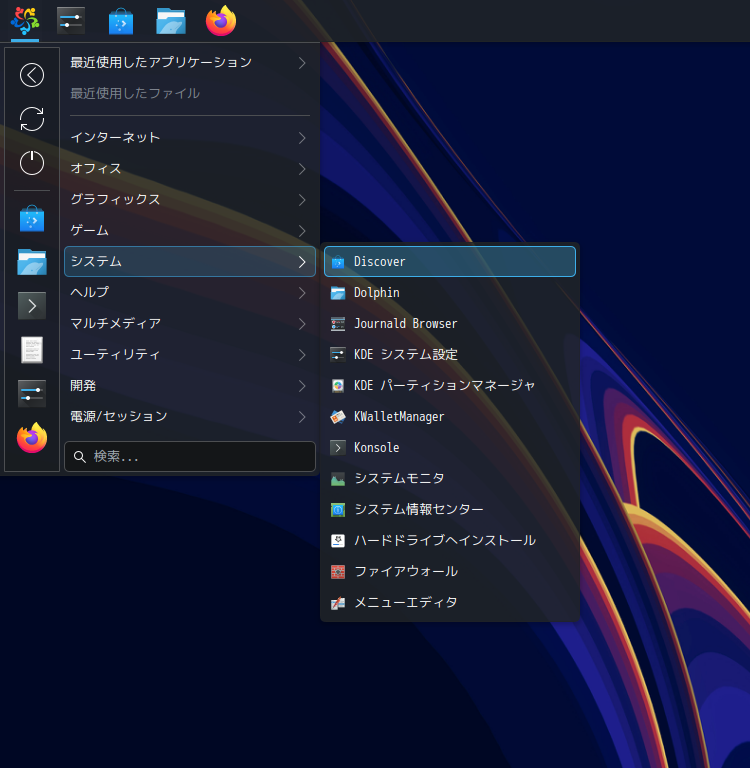Viewport: 750px width, 768px height.
Task: Click the Dolphin folder icon in submenu
Action: (338, 293)
